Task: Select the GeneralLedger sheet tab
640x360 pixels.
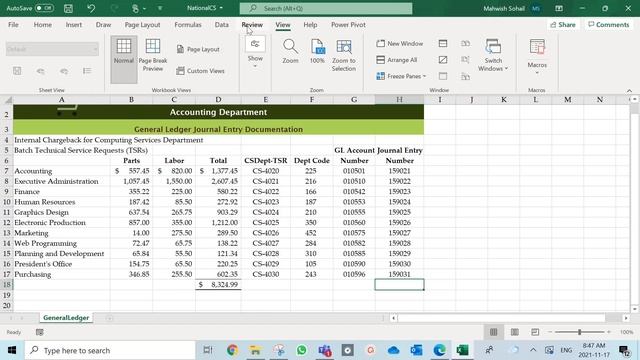Action: (66, 318)
